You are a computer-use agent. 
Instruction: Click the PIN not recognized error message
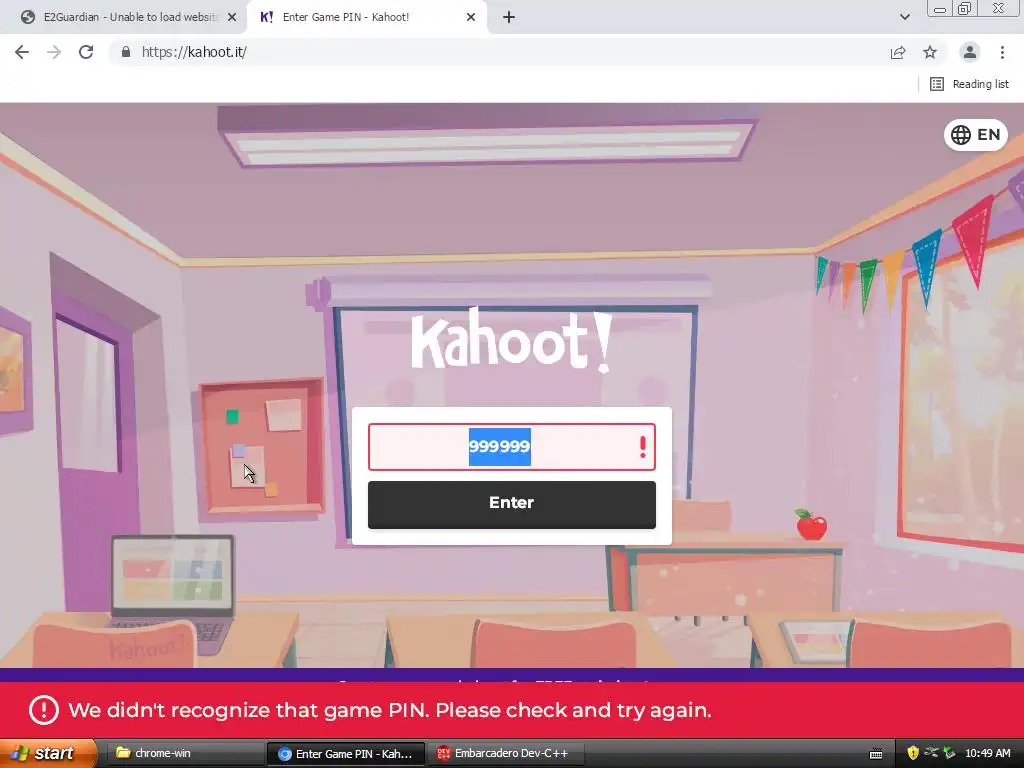pos(390,711)
